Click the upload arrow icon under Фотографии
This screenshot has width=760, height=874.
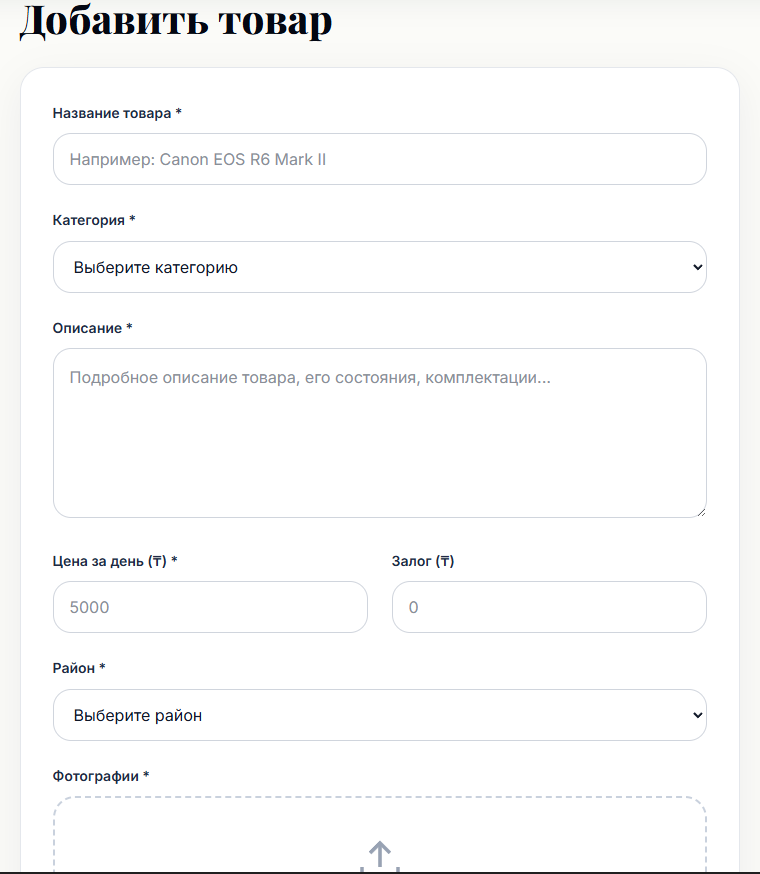point(380,855)
